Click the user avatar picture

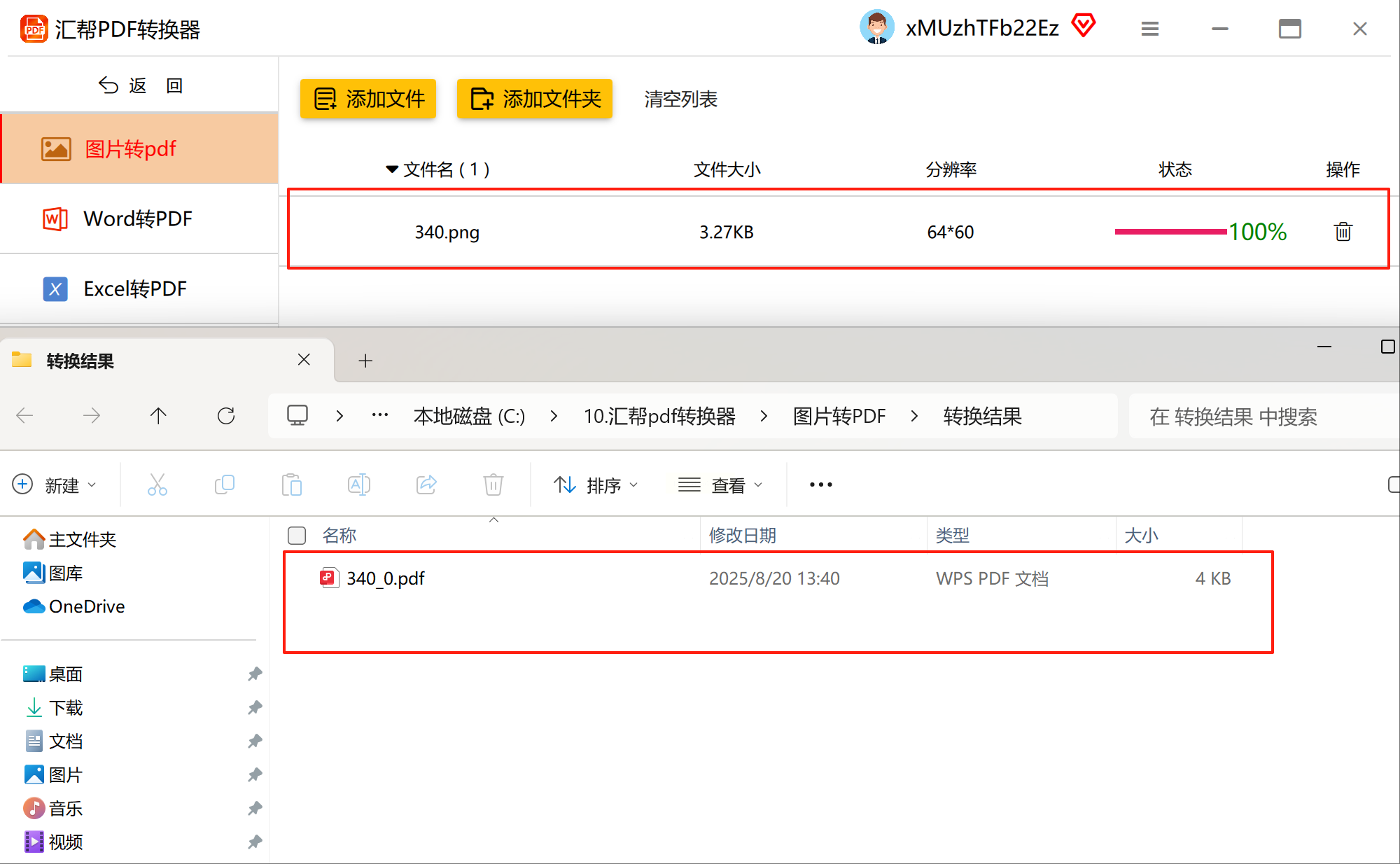point(876,27)
